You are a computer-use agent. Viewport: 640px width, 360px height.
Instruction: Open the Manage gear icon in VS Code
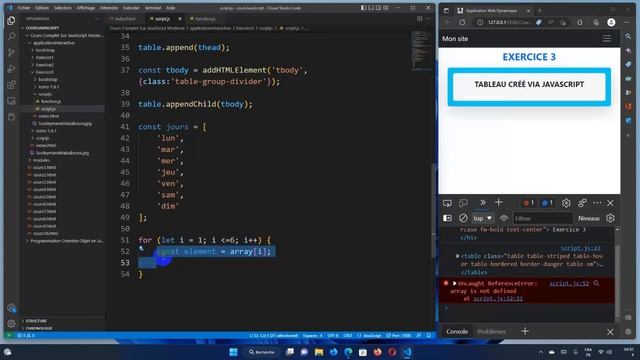(x=11, y=324)
